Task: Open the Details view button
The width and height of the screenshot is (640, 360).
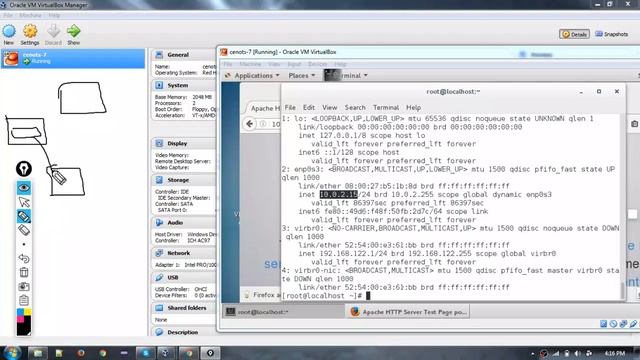Action: click(x=574, y=34)
